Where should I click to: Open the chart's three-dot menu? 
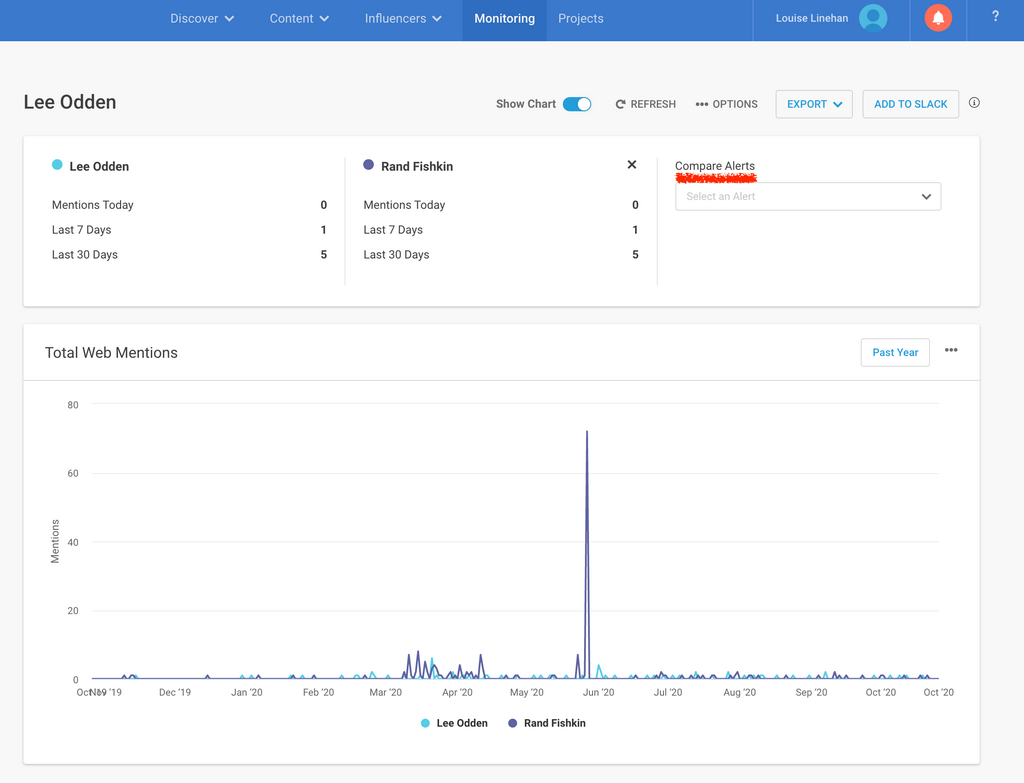coord(951,351)
